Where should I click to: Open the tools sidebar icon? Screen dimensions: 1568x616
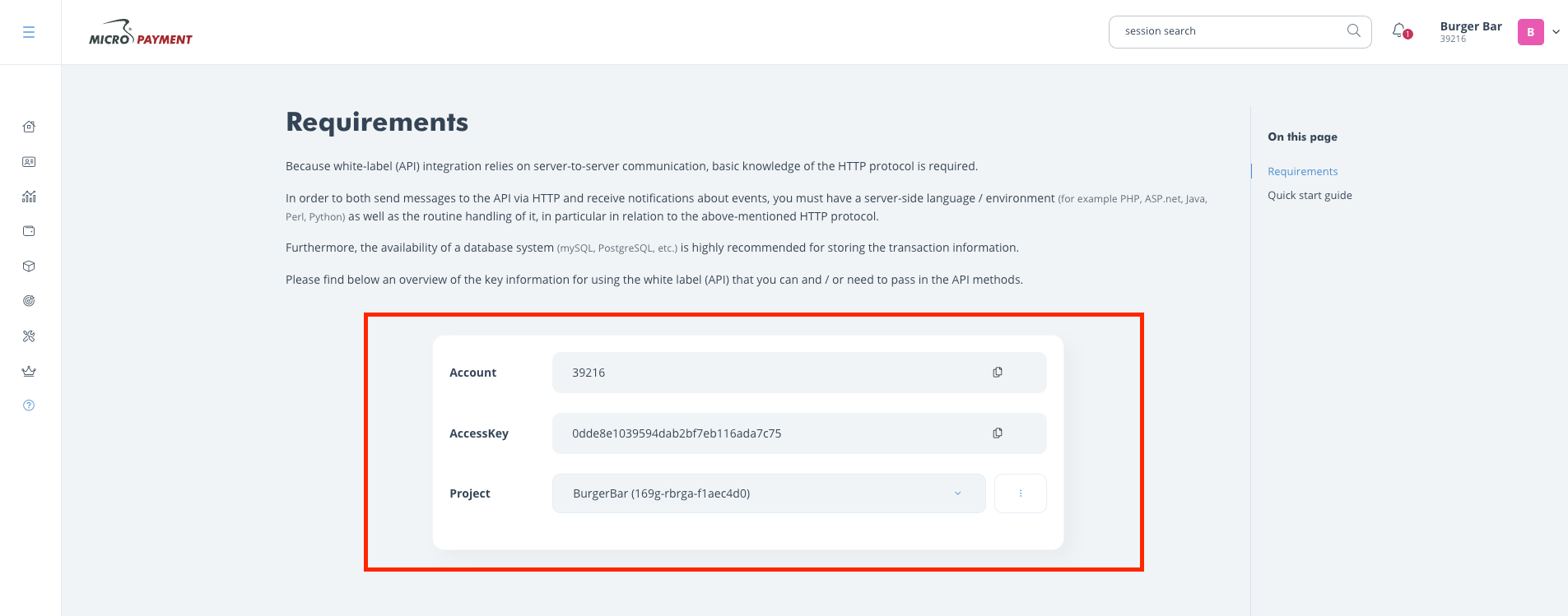tap(29, 336)
